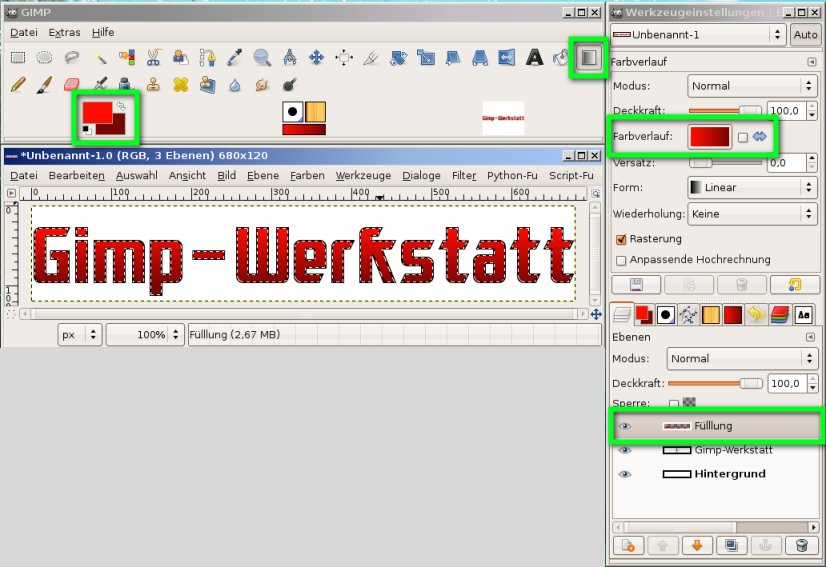Hide the Hintergrund layer
The image size is (826, 567).
pyautogui.click(x=625, y=474)
